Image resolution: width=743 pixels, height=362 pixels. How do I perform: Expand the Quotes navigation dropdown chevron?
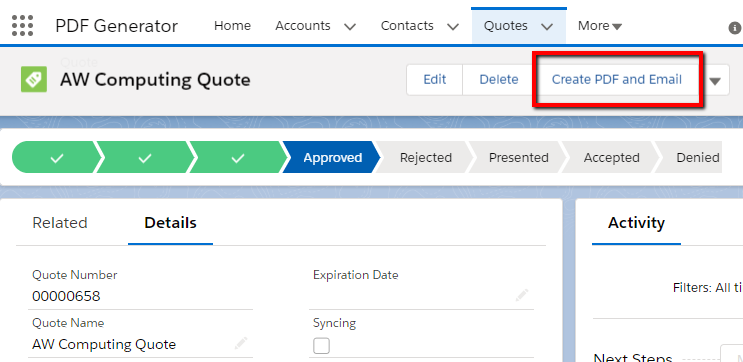pyautogui.click(x=547, y=27)
